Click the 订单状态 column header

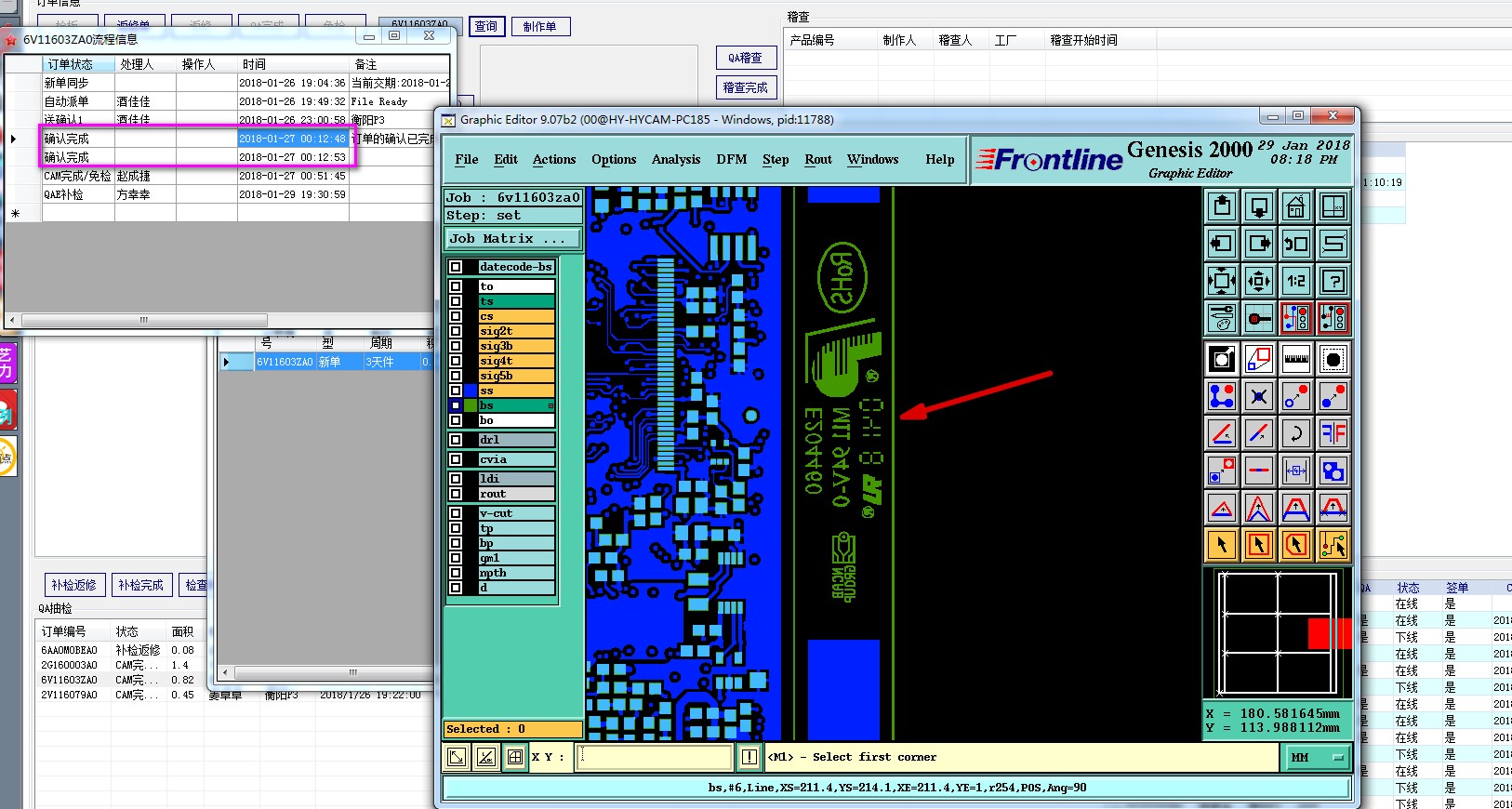coord(79,64)
